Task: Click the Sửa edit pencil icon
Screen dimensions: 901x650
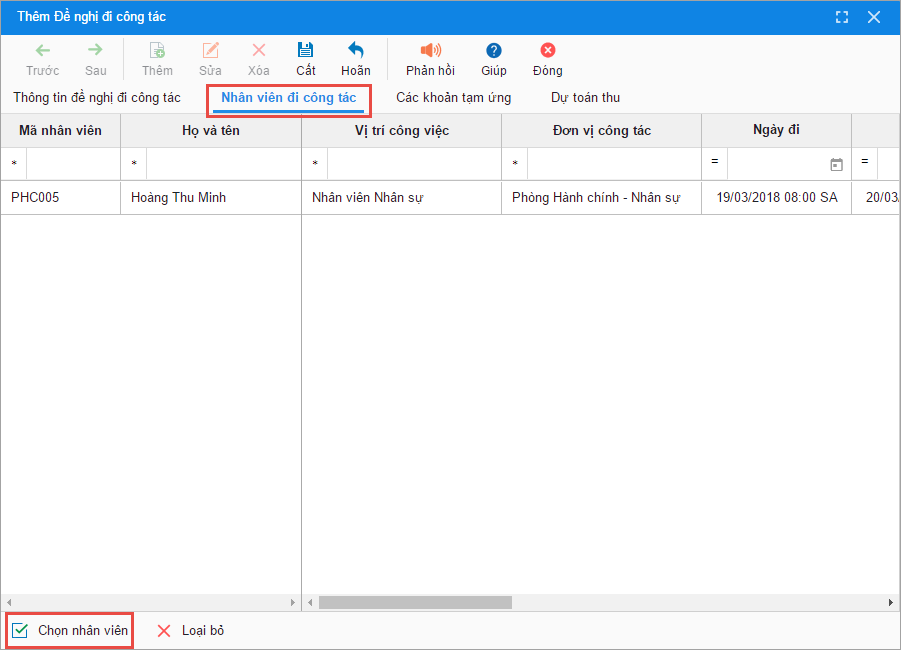Action: (210, 50)
